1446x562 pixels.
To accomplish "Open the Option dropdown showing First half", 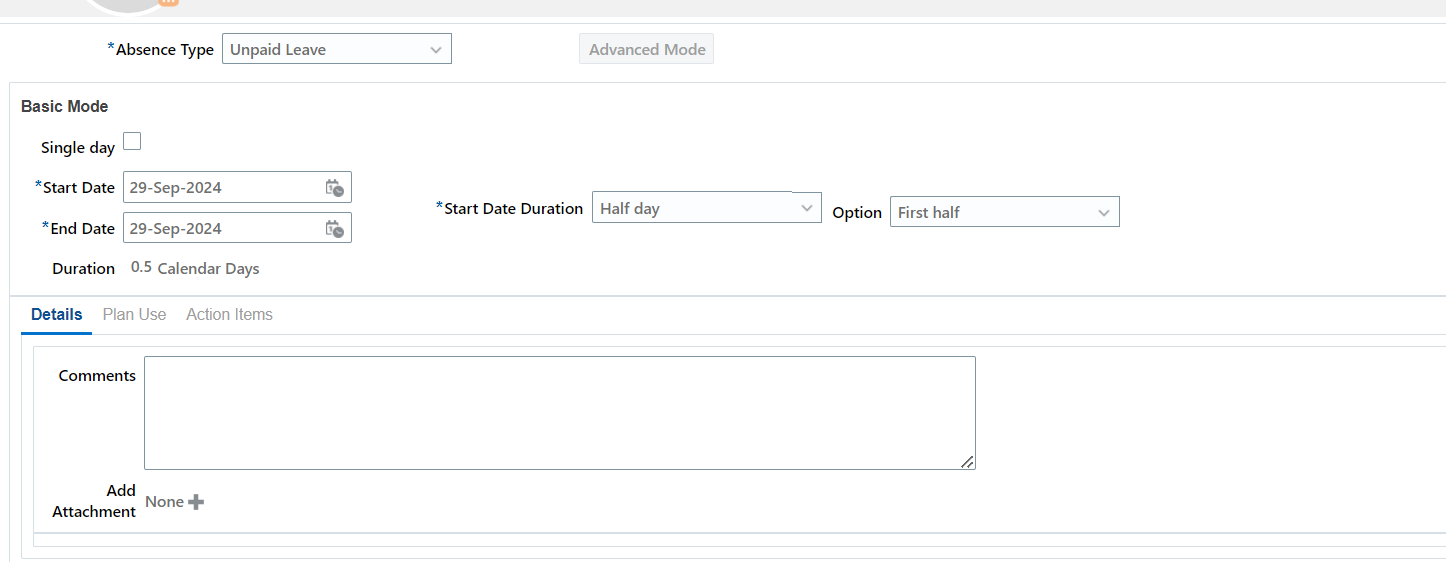I will 1004,212.
